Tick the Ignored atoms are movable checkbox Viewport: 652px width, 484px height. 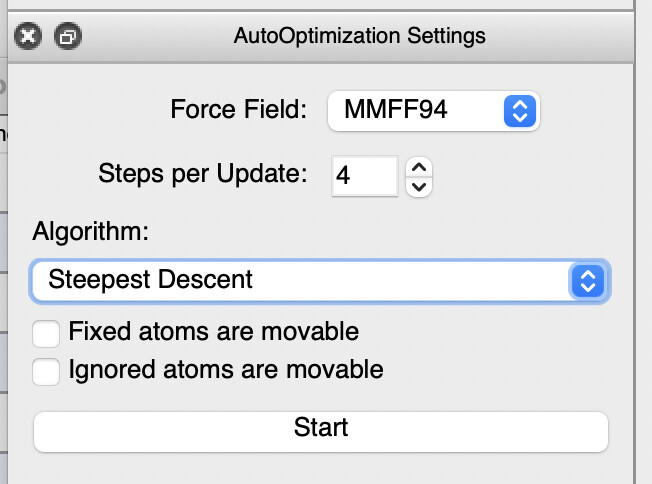pyautogui.click(x=46, y=371)
